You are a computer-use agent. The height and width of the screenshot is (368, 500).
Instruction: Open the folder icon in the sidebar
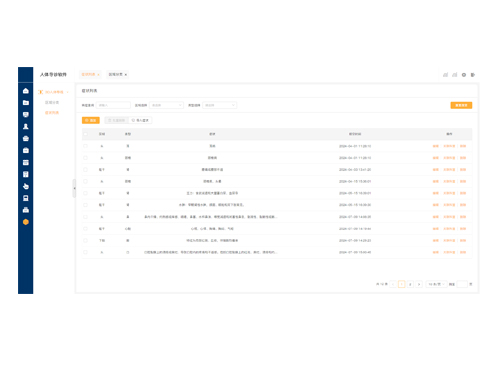(26, 103)
